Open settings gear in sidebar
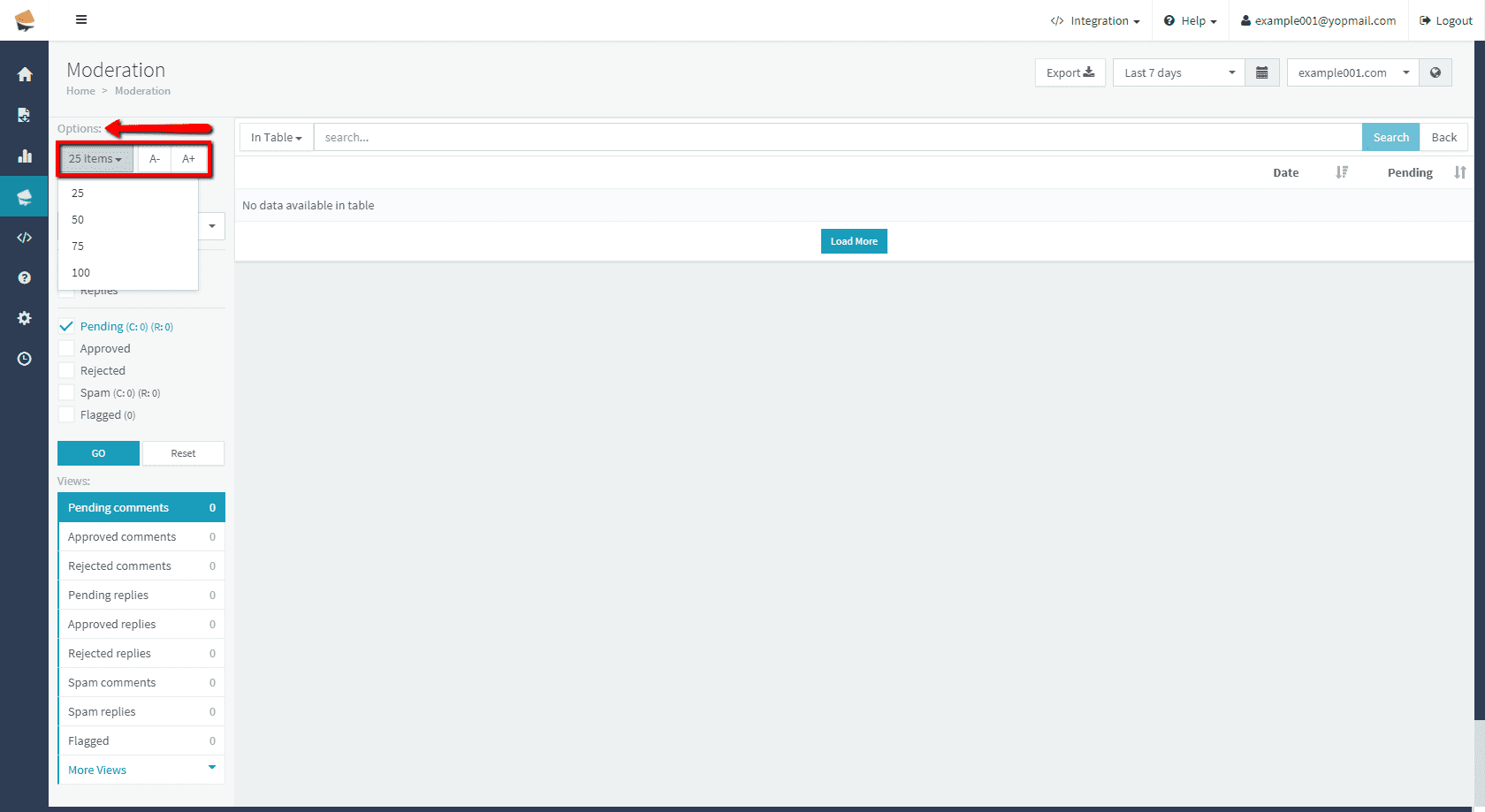1485x812 pixels. coord(25,318)
